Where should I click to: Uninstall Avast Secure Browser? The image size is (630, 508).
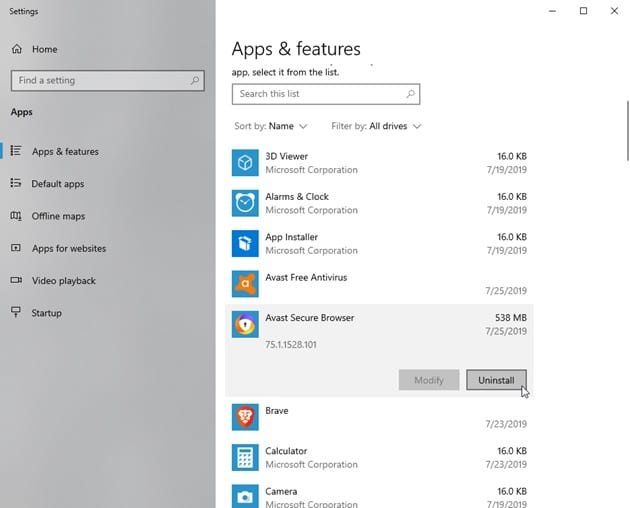click(x=496, y=380)
